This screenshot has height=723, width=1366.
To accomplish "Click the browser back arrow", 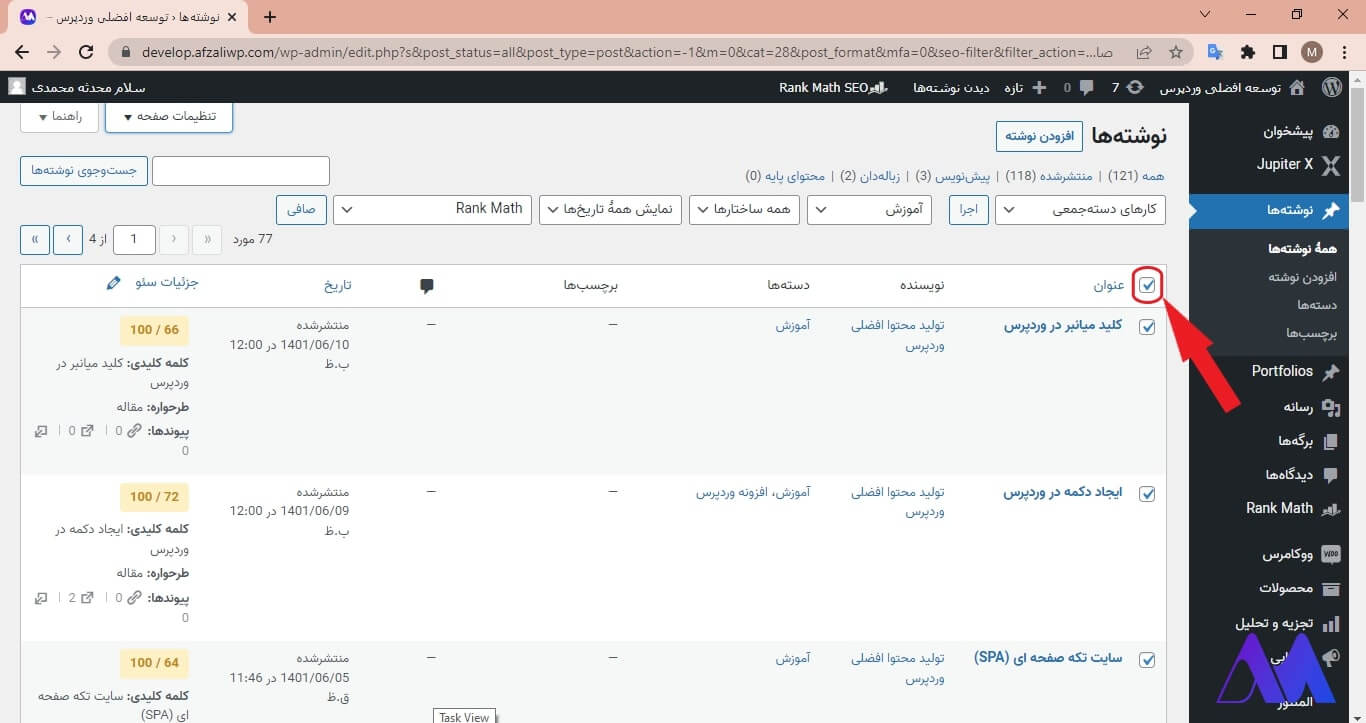I will (x=22, y=52).
